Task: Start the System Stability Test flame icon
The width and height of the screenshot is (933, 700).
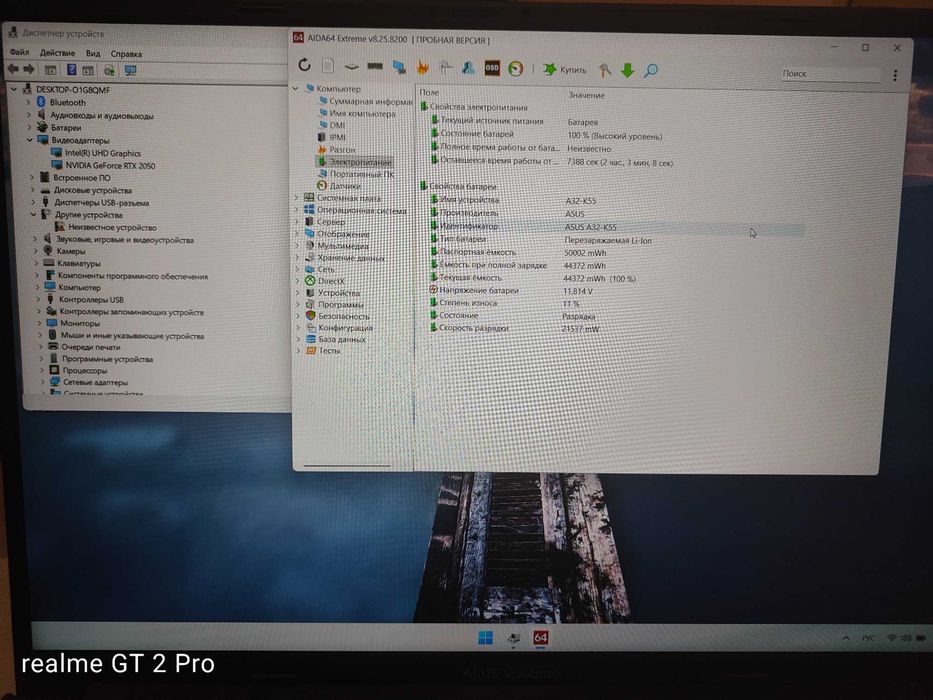Action: (422, 68)
